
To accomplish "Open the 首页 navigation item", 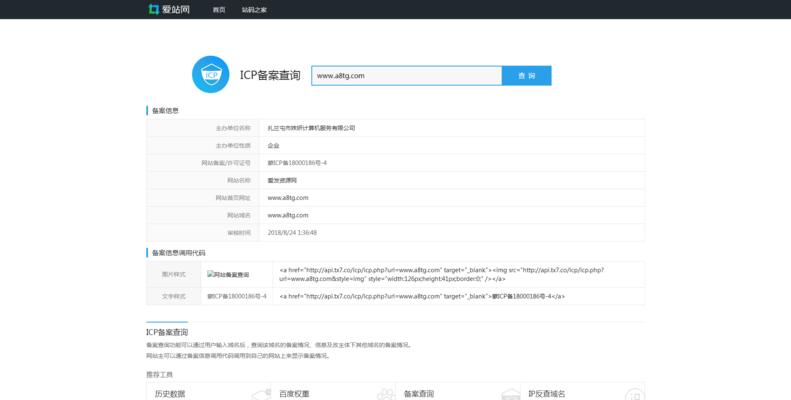I will point(219,10).
